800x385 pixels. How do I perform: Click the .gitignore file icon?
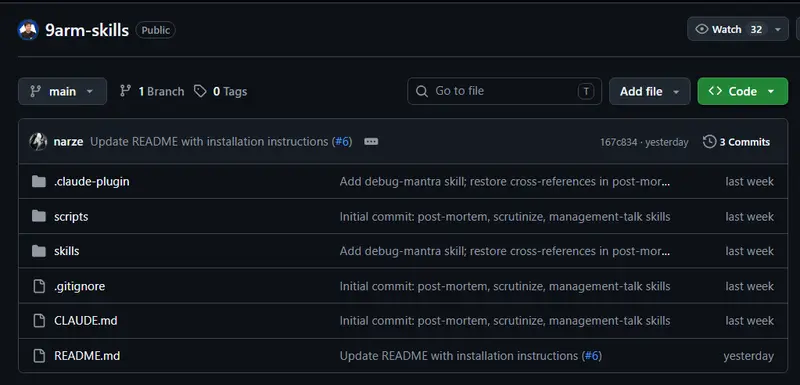point(39,286)
